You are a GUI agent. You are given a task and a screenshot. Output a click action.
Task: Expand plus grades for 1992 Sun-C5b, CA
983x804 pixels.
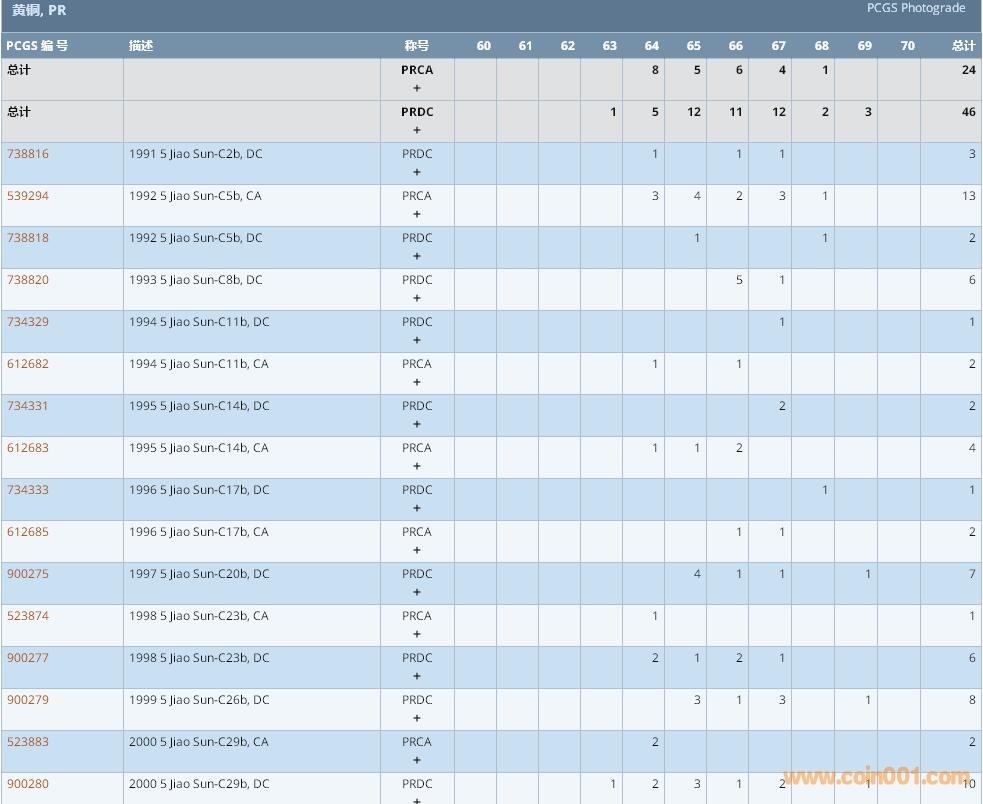coord(417,214)
